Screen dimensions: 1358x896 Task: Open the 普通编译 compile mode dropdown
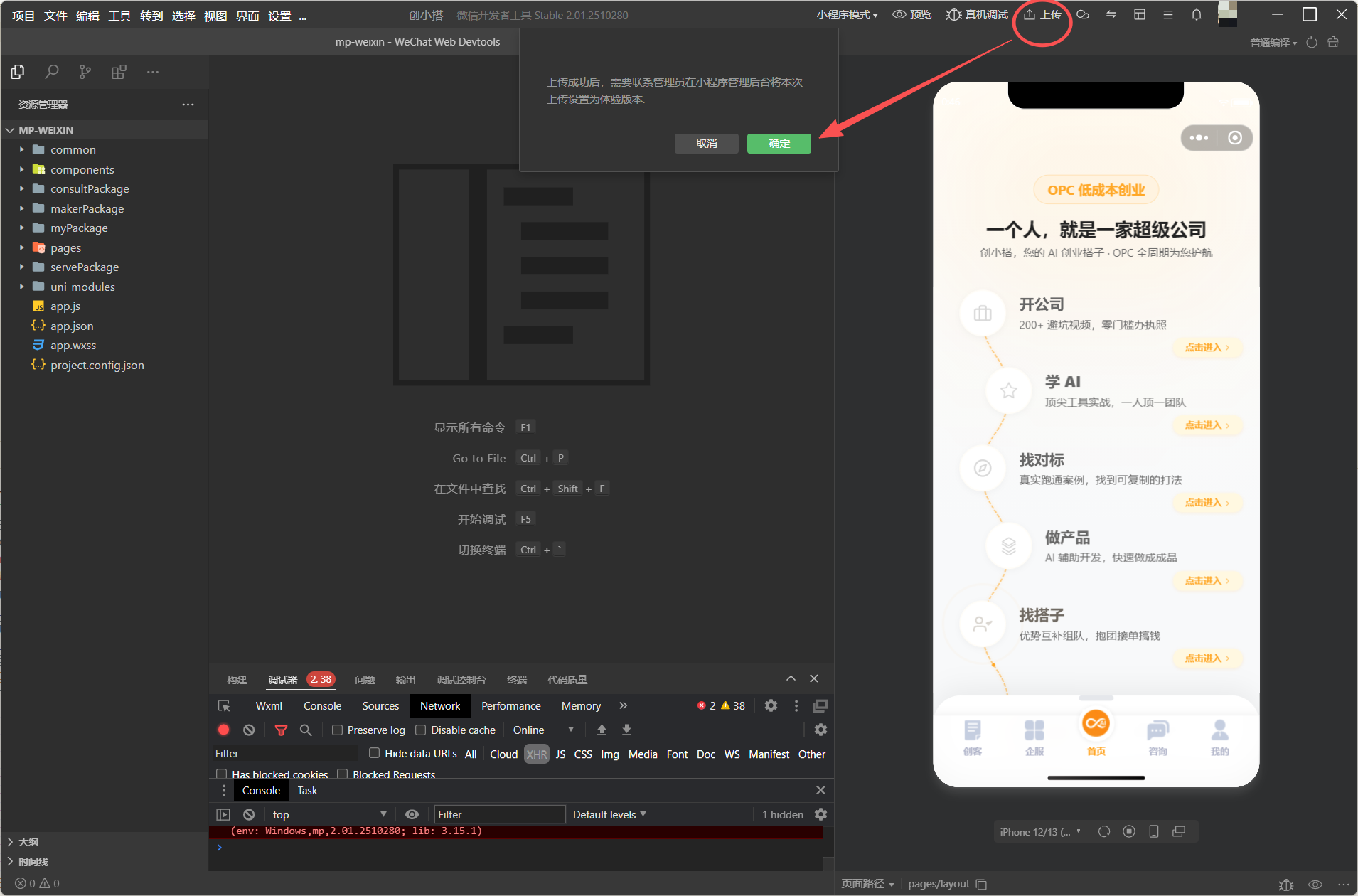pyautogui.click(x=1273, y=43)
